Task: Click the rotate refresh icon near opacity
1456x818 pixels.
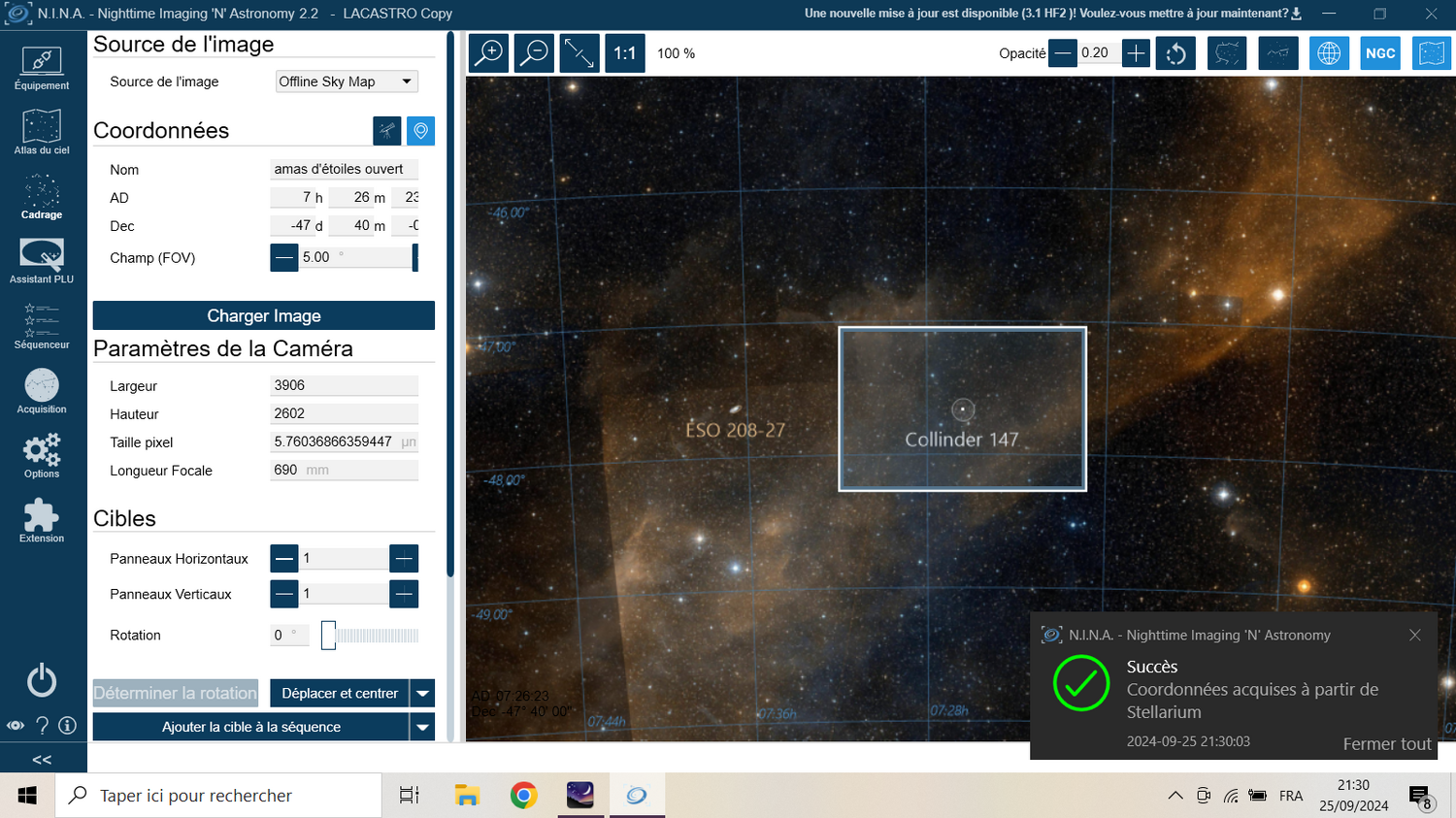Action: tap(1175, 53)
